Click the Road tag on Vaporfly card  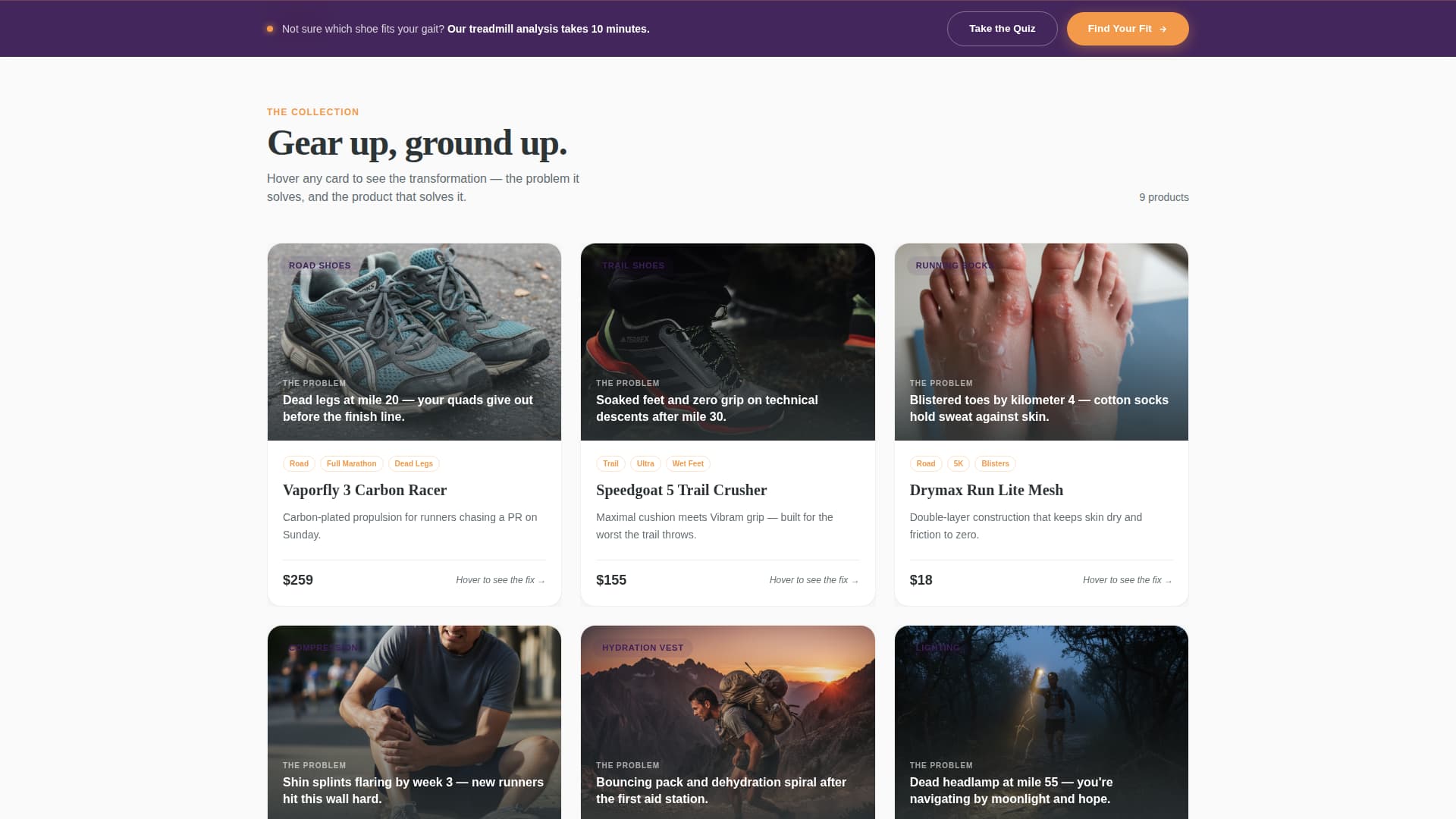pos(299,463)
